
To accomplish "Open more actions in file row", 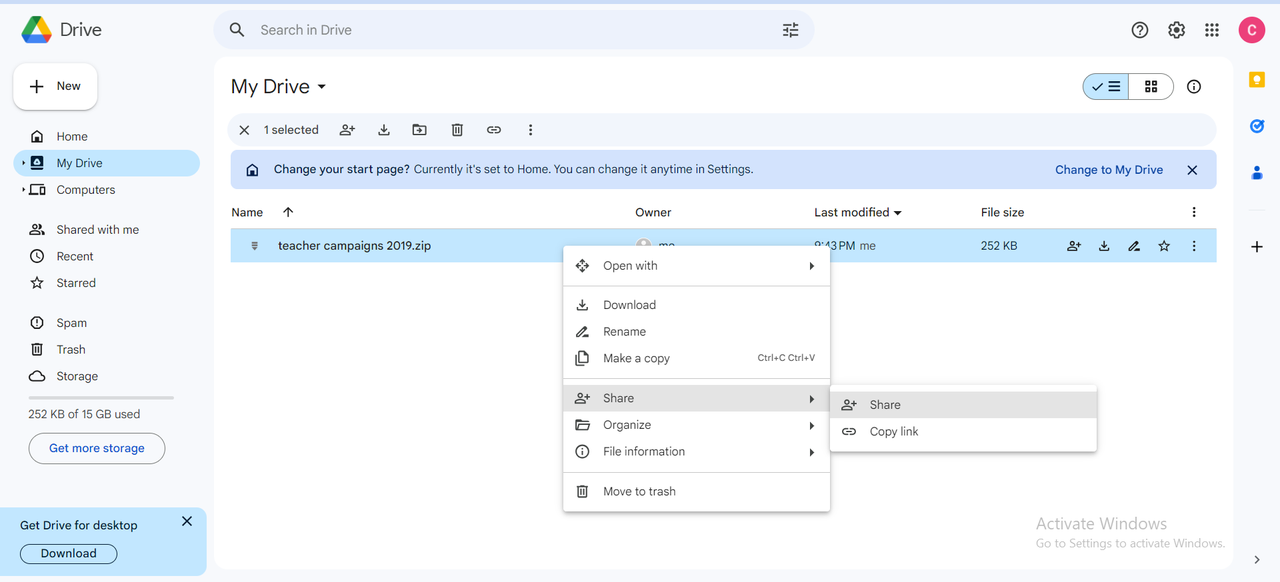I will [x=1194, y=246].
